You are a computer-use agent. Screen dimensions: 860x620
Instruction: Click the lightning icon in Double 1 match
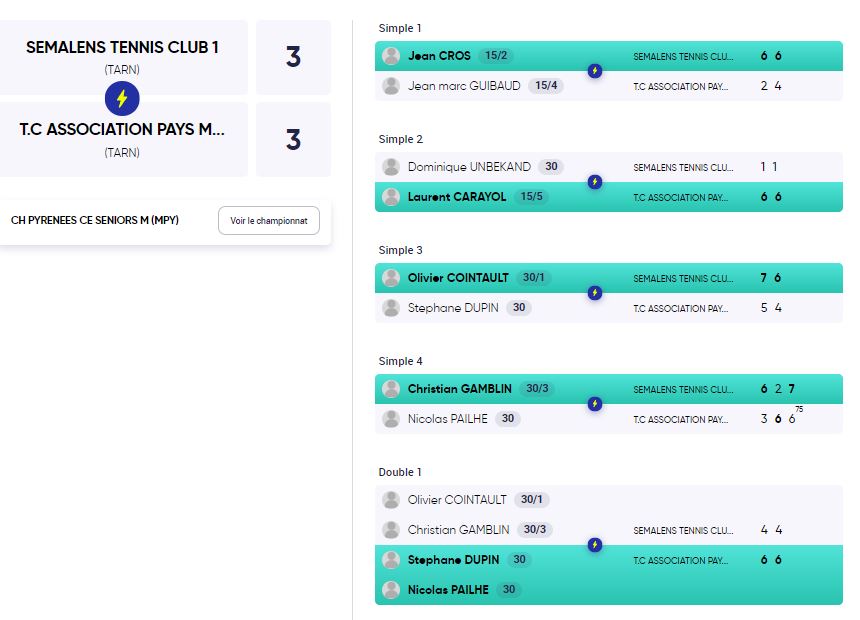tap(595, 545)
